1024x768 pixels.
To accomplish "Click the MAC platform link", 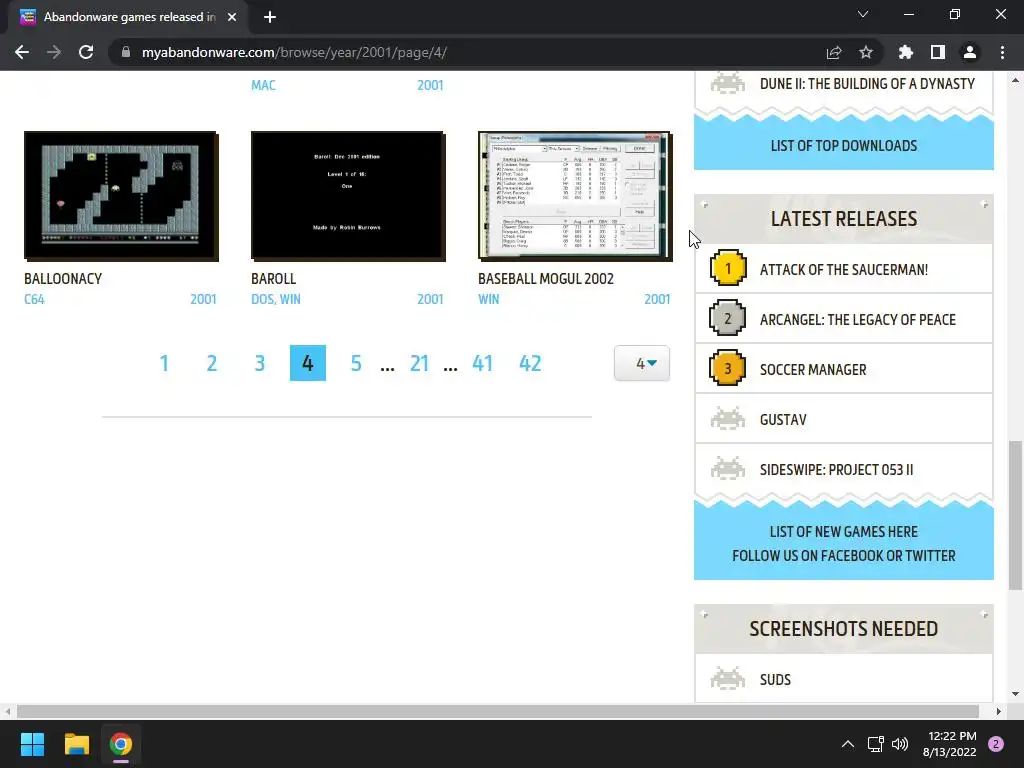I will pyautogui.click(x=263, y=85).
